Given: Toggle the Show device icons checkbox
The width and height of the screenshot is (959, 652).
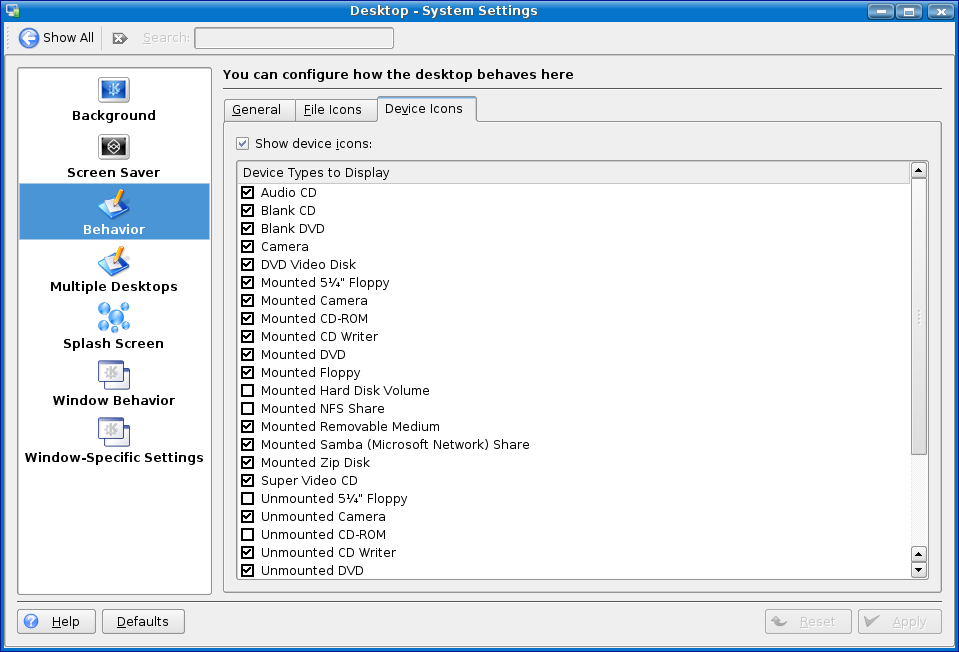Looking at the screenshot, I should click(243, 143).
